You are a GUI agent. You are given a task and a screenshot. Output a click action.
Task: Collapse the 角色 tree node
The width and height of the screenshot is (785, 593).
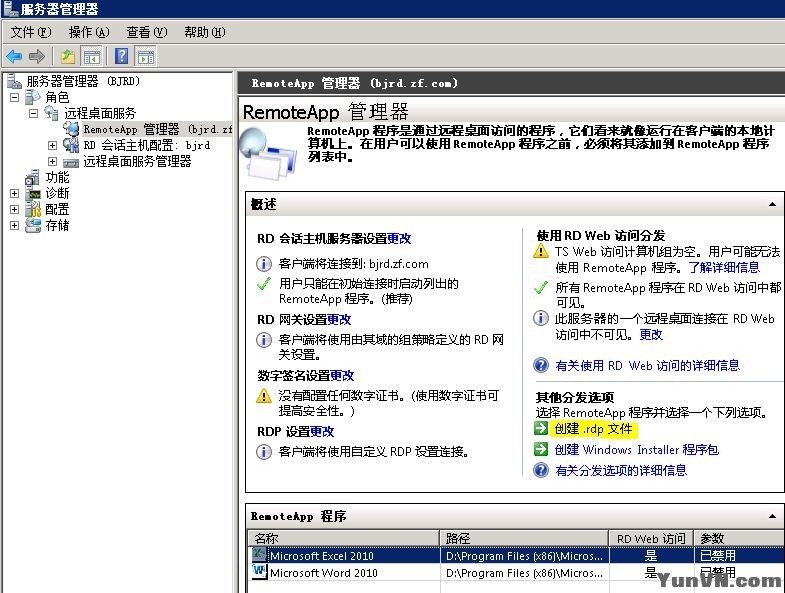coord(15,97)
